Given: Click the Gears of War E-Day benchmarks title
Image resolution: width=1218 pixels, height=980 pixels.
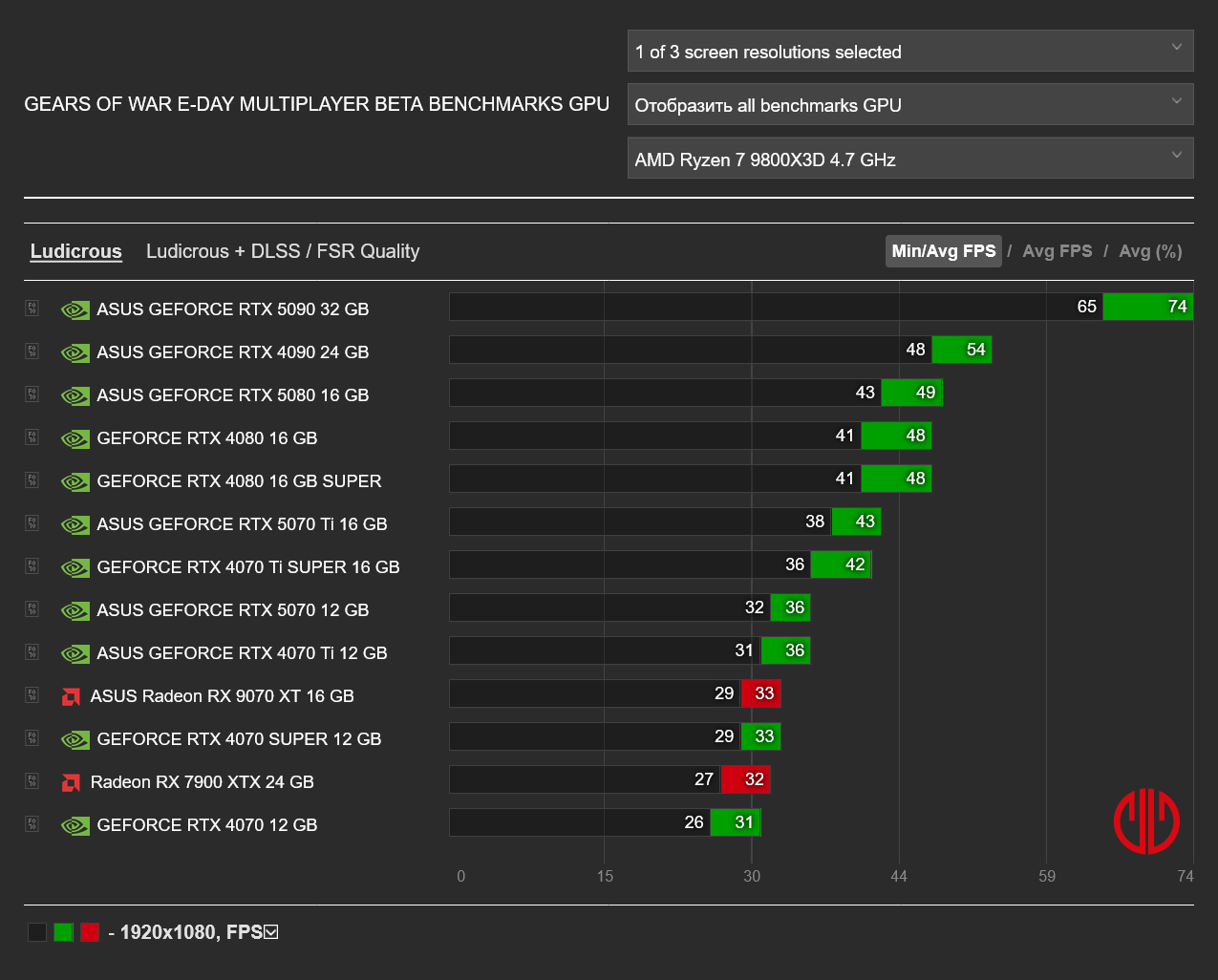Looking at the screenshot, I should click(317, 104).
